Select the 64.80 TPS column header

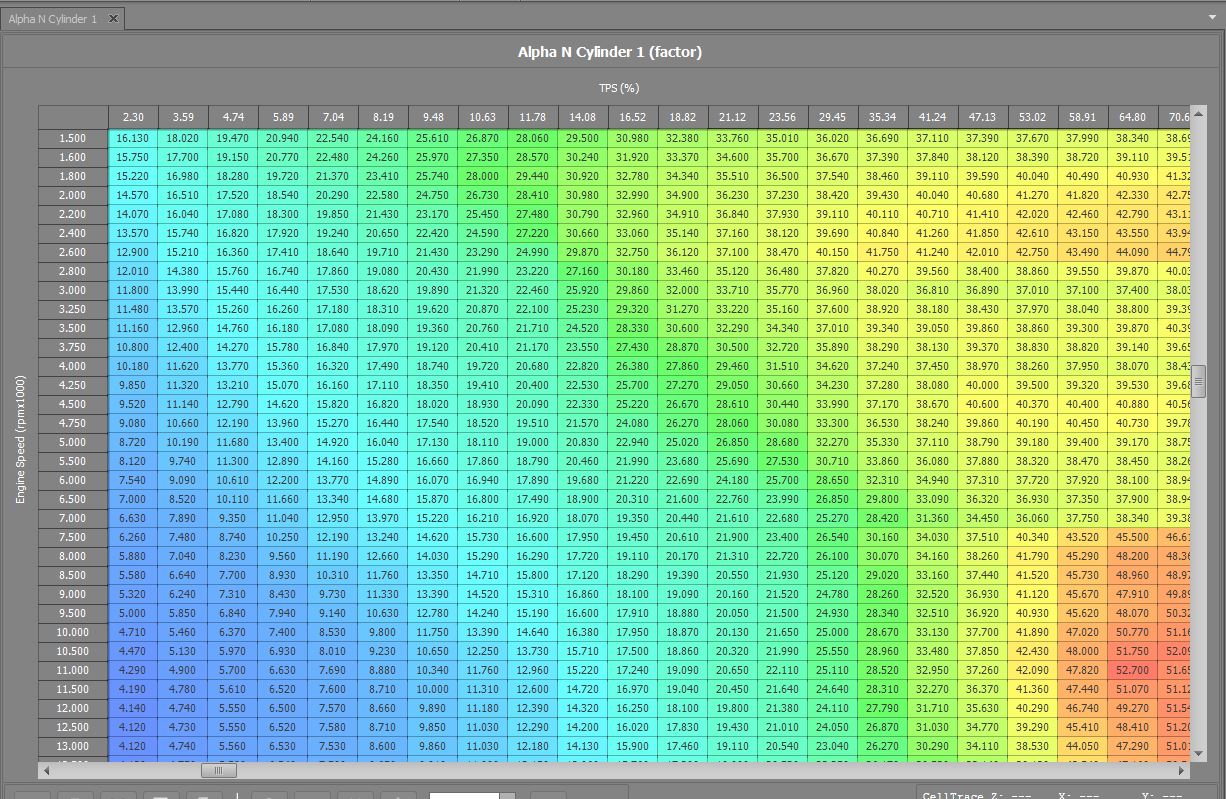[1132, 118]
